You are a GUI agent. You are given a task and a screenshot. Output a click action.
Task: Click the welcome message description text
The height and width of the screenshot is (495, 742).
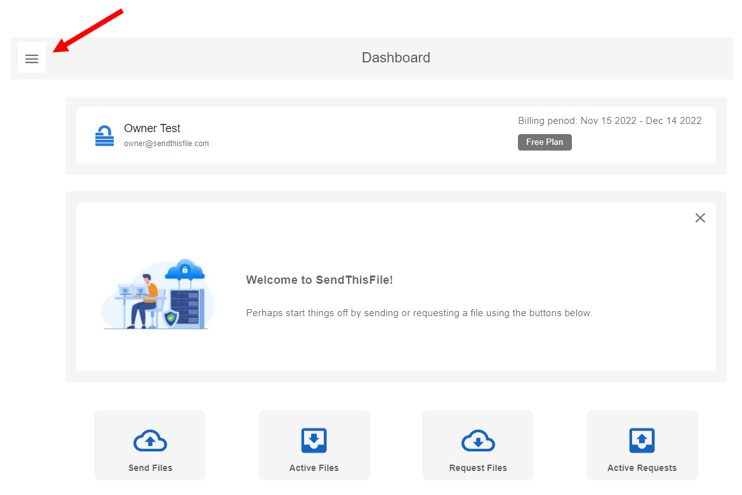coord(419,313)
